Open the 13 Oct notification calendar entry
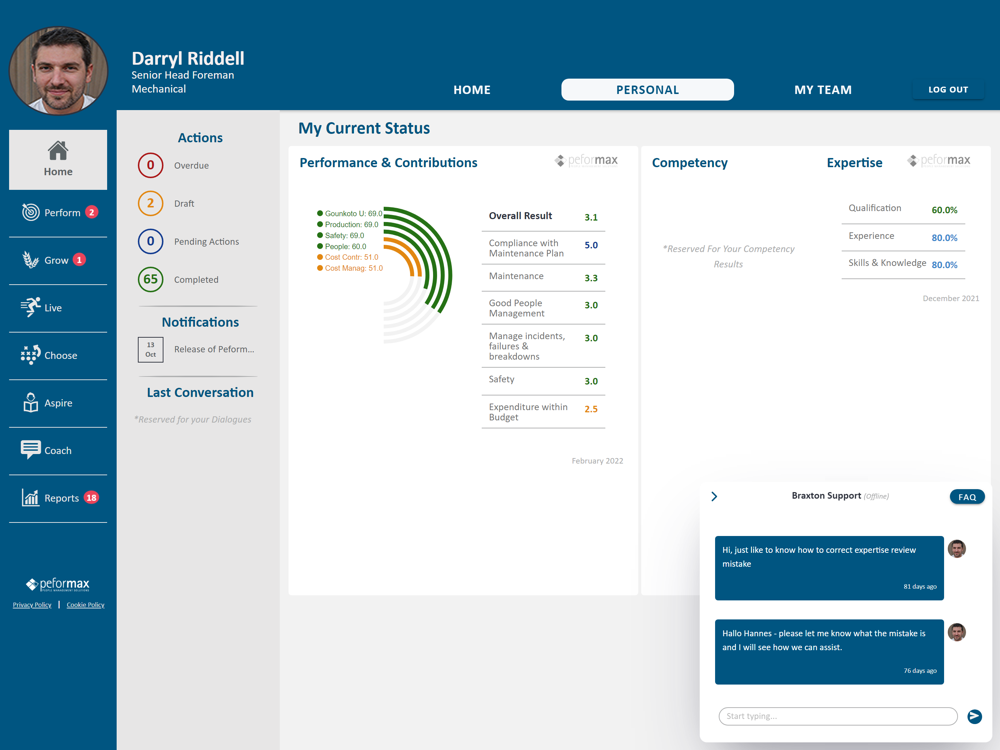Screen dimensions: 1000x750 pyautogui.click(x=151, y=349)
